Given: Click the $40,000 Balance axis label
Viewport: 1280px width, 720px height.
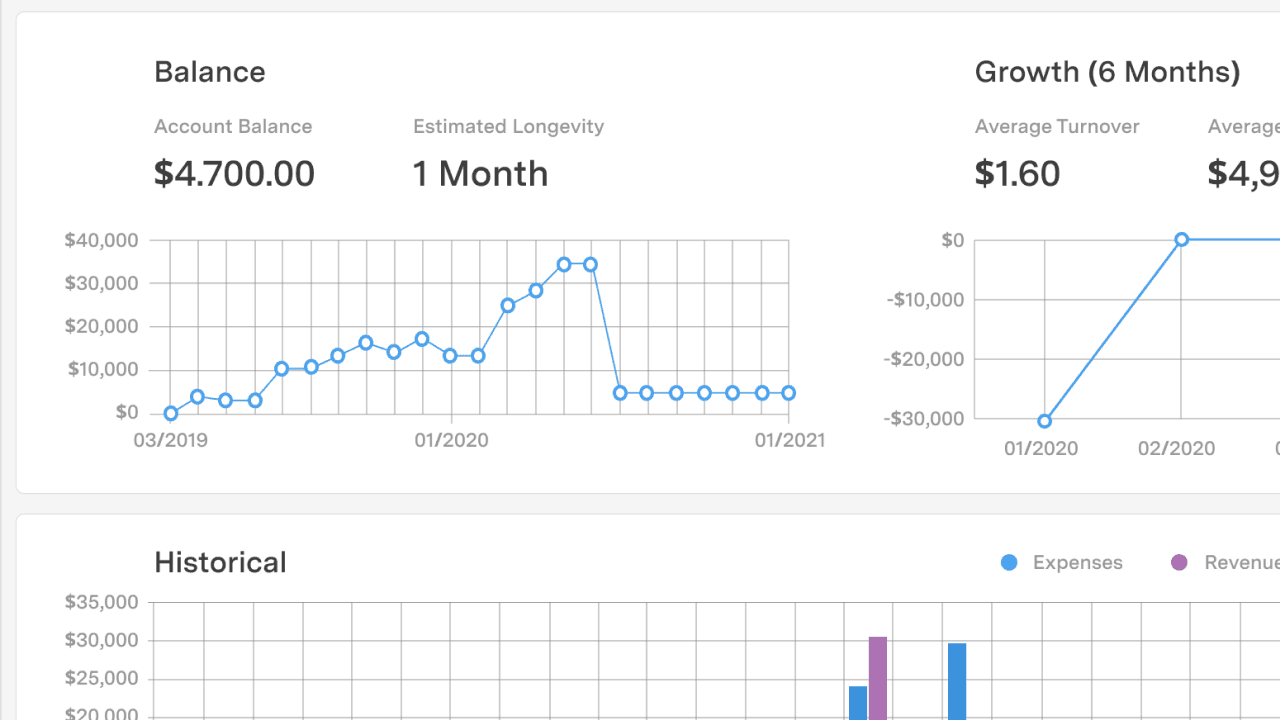Looking at the screenshot, I should (x=101, y=240).
